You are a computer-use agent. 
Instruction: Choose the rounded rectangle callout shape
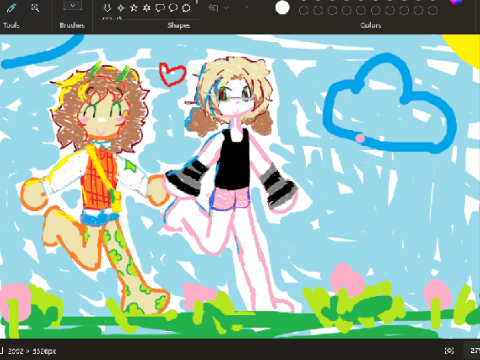pyautogui.click(x=160, y=8)
